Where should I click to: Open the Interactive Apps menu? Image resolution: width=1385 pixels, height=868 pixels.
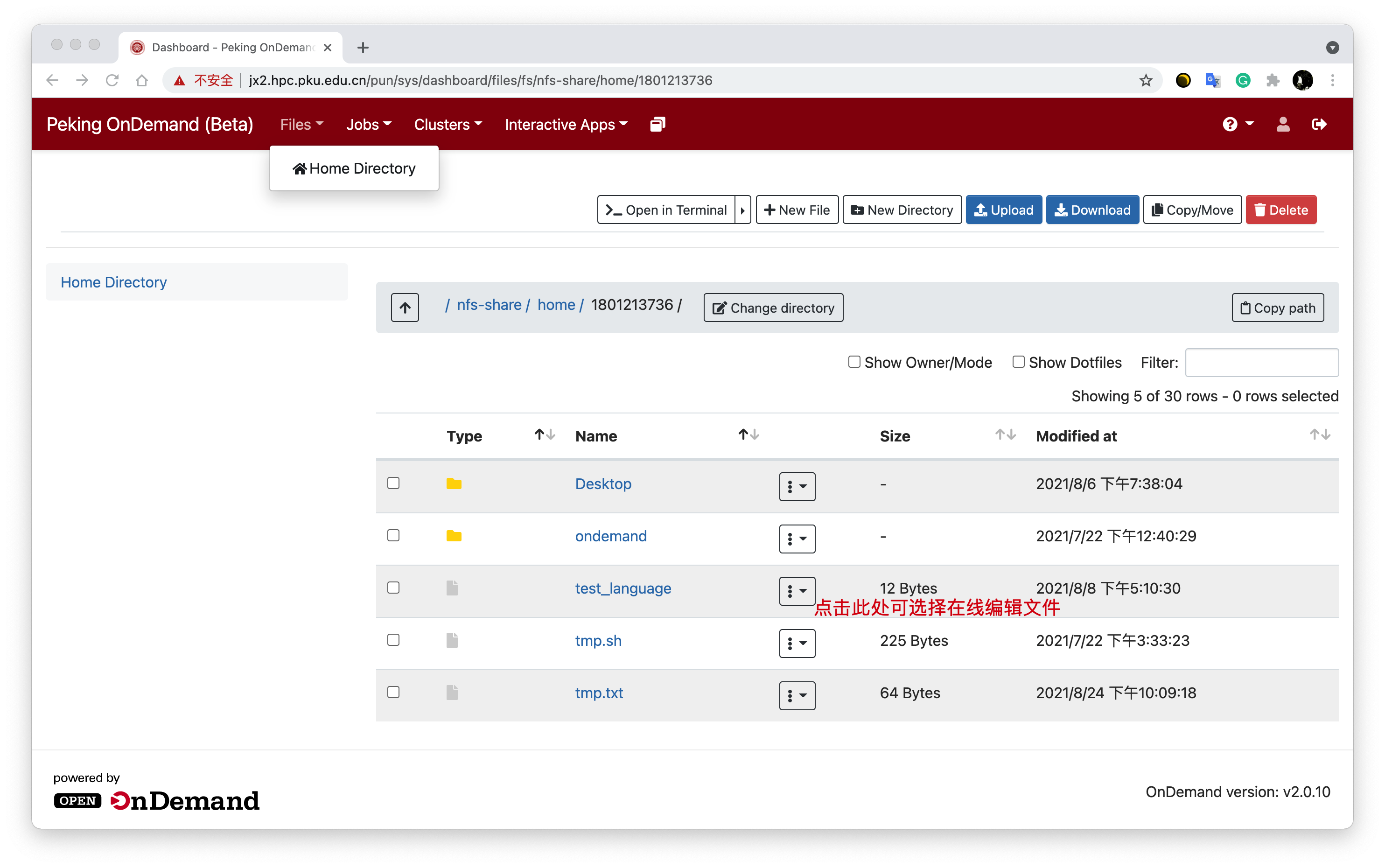[566, 124]
